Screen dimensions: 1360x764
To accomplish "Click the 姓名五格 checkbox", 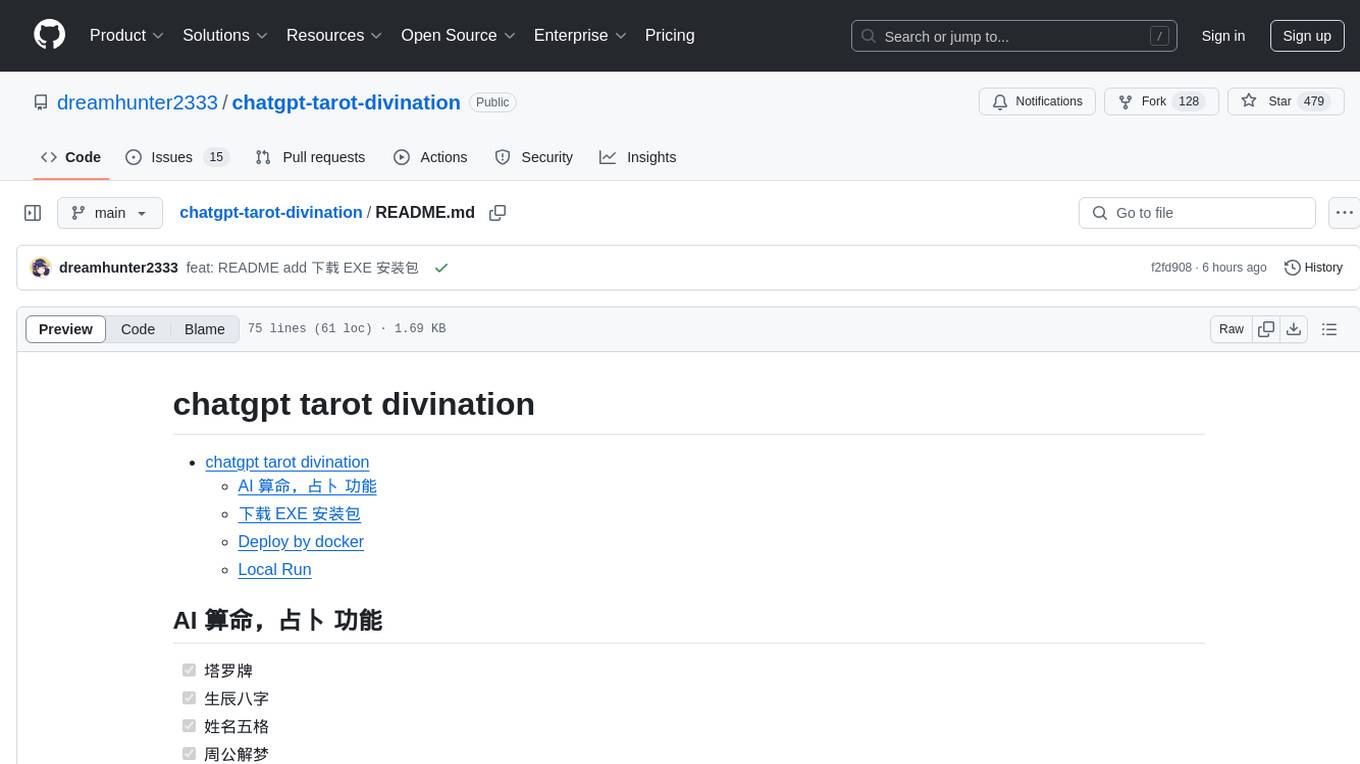I will point(189,726).
